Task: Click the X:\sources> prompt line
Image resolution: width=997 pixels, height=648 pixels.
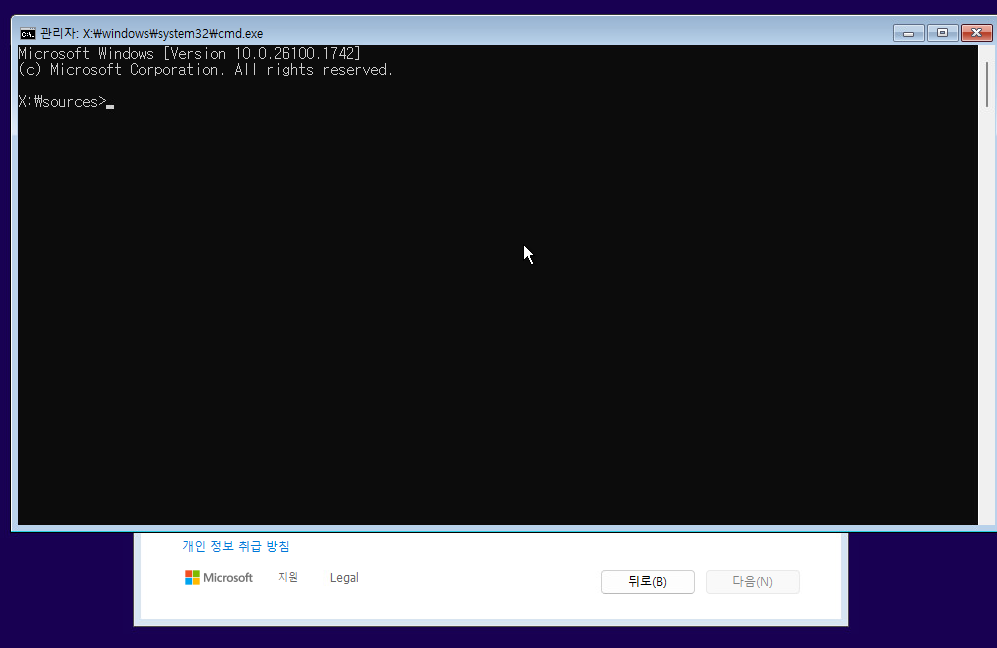Action: click(66, 102)
